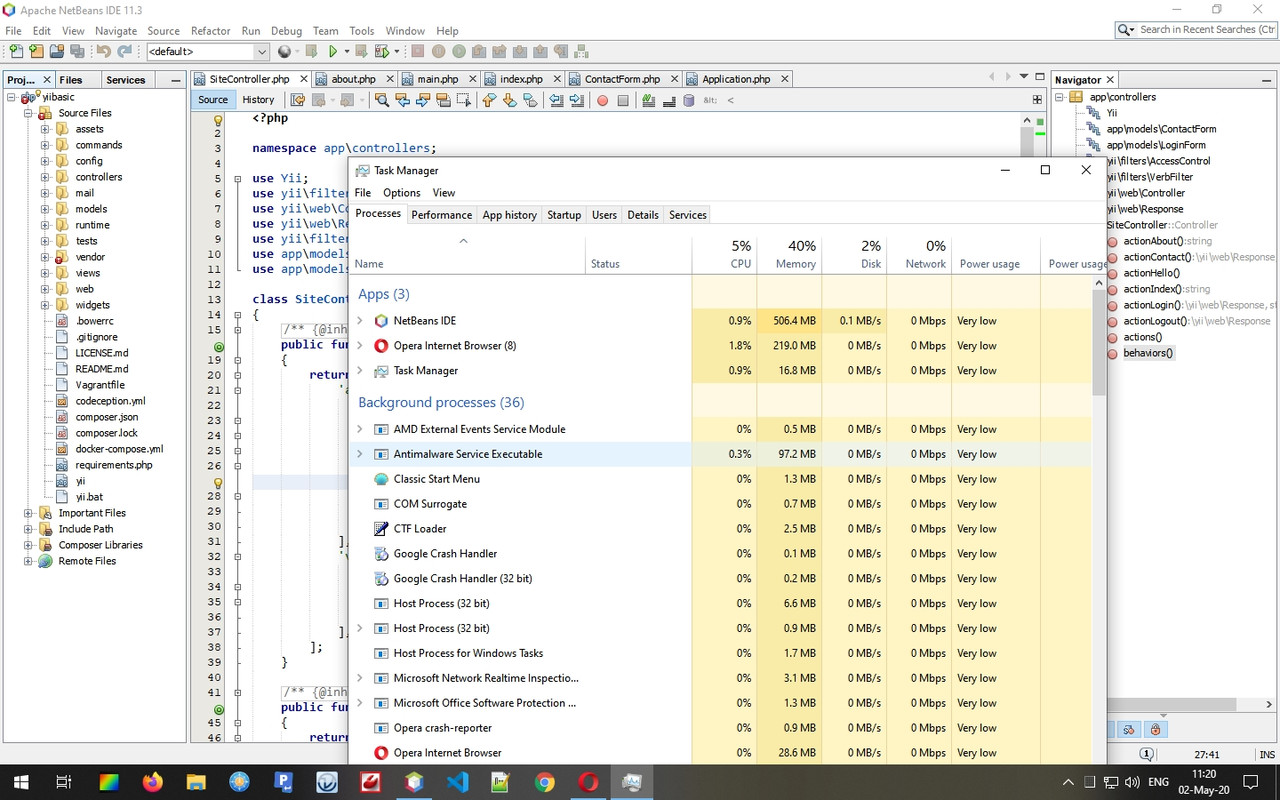
Task: Close the Navigator panel tab
Action: pyautogui.click(x=1110, y=80)
